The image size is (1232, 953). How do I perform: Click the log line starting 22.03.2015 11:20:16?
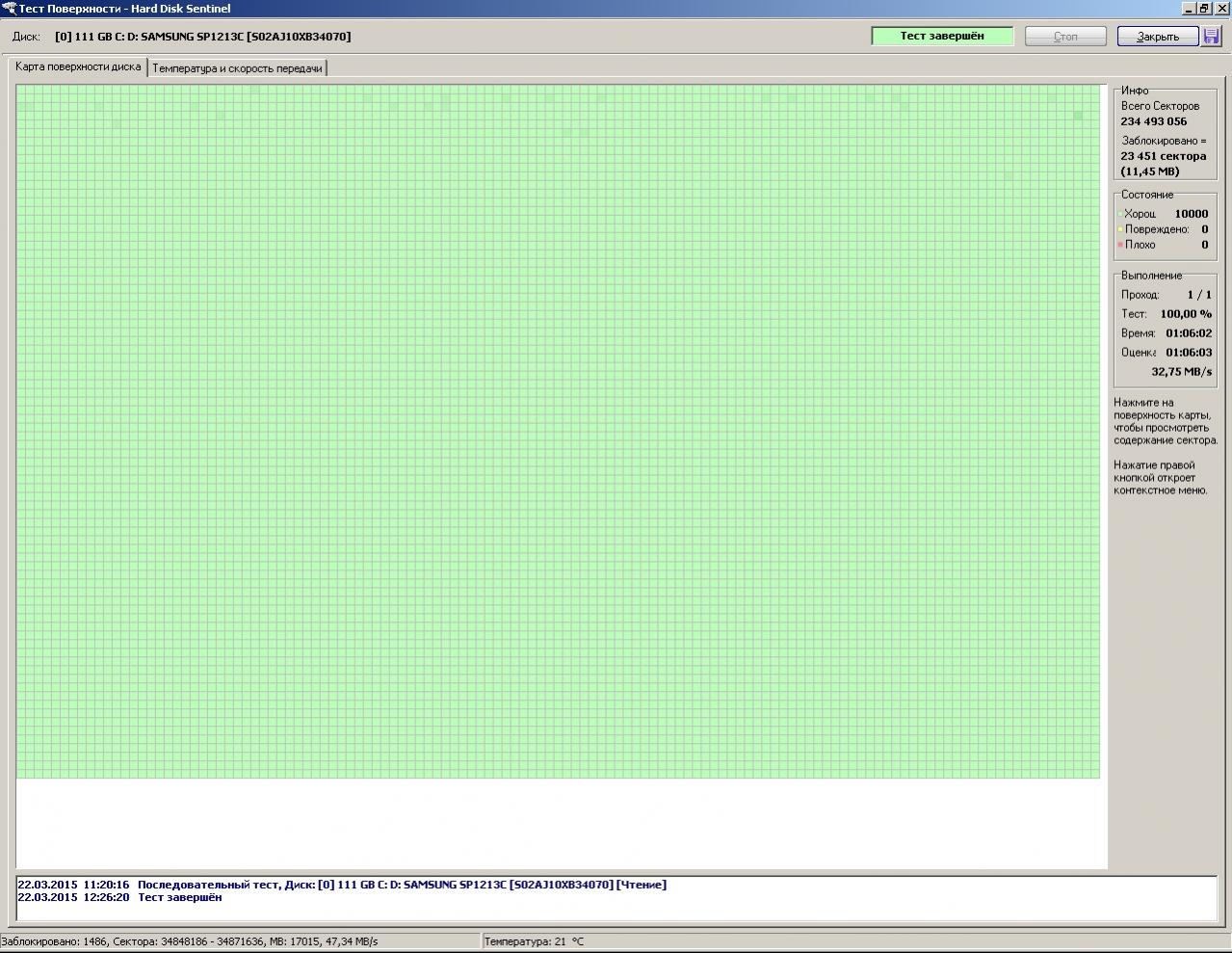point(342,885)
